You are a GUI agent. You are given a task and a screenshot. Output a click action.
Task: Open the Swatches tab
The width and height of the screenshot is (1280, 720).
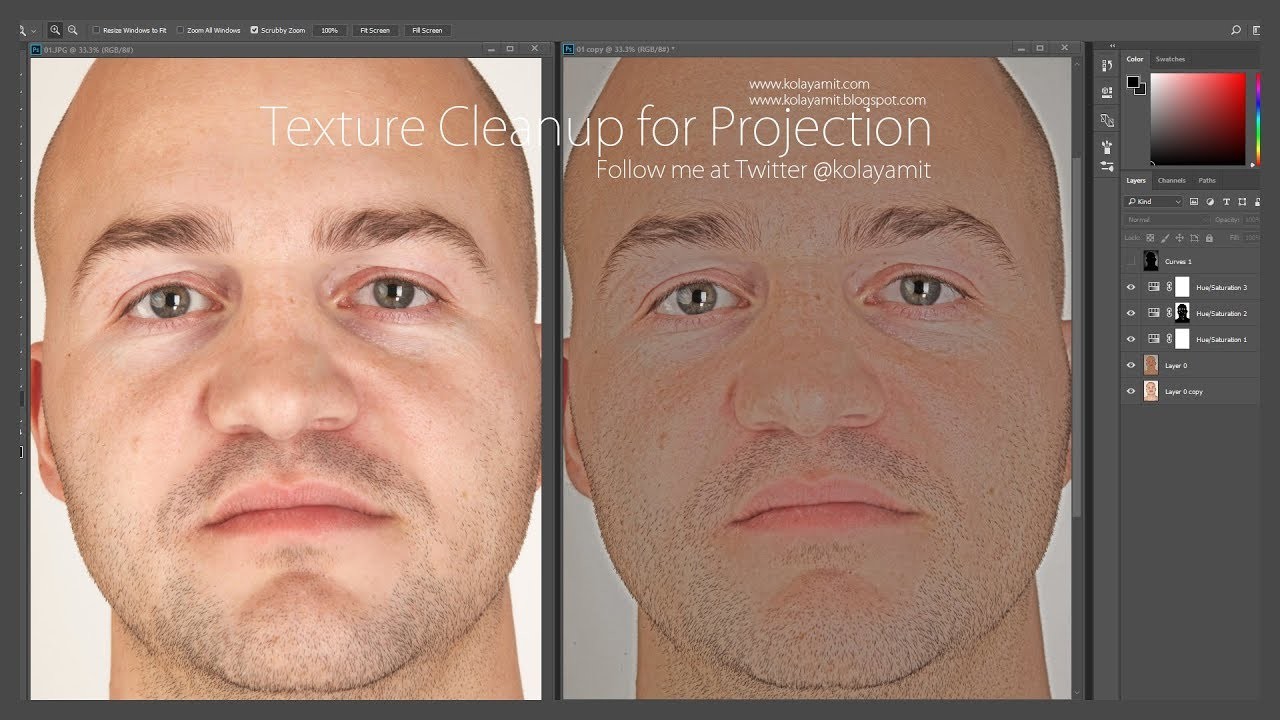1169,59
